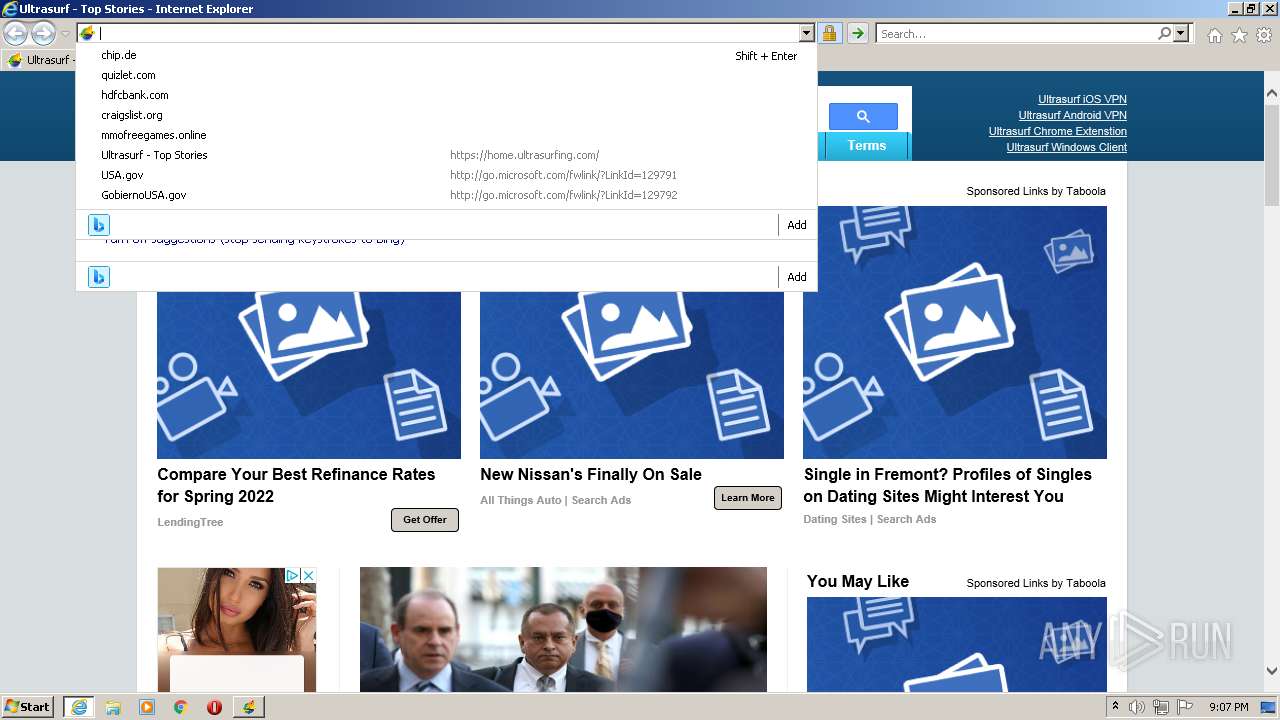Open New Nissan's Finally On Sale headline
The image size is (1280, 720).
pyautogui.click(x=591, y=474)
